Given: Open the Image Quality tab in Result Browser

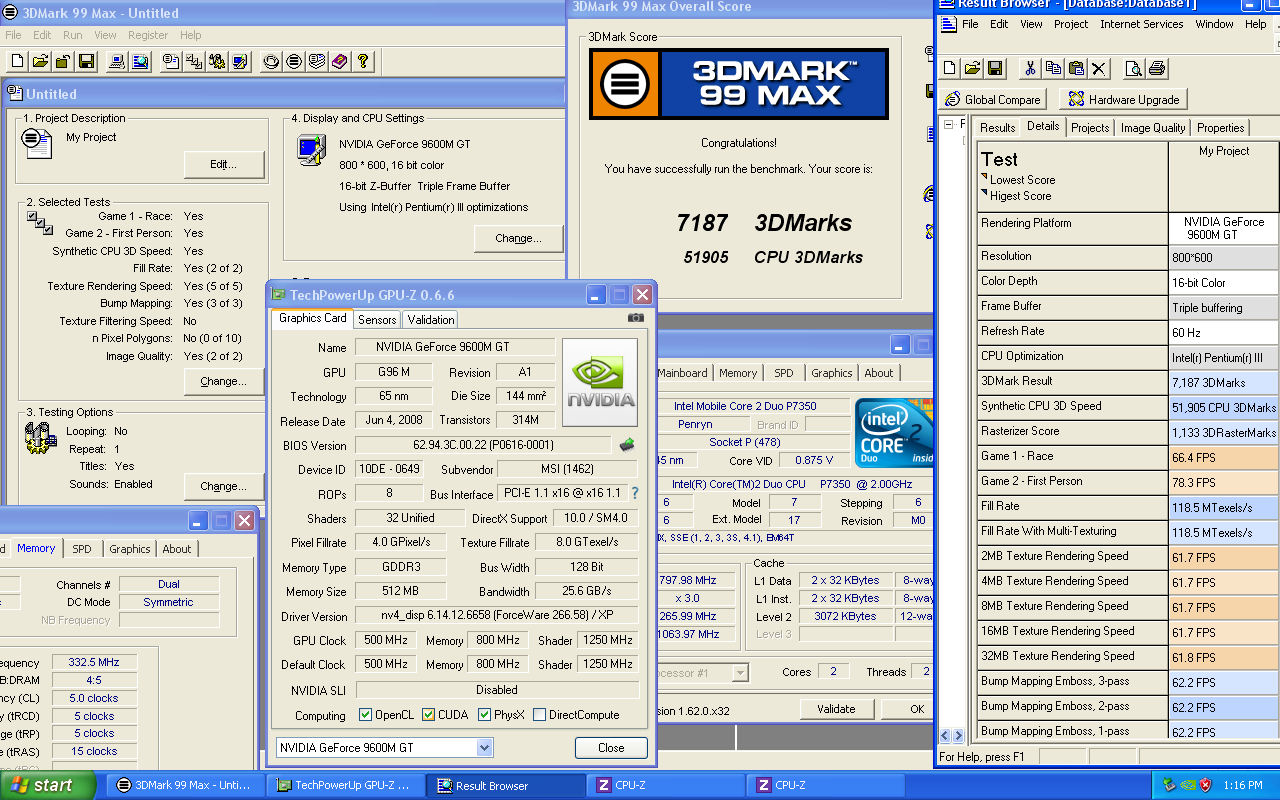Looking at the screenshot, I should point(1153,128).
